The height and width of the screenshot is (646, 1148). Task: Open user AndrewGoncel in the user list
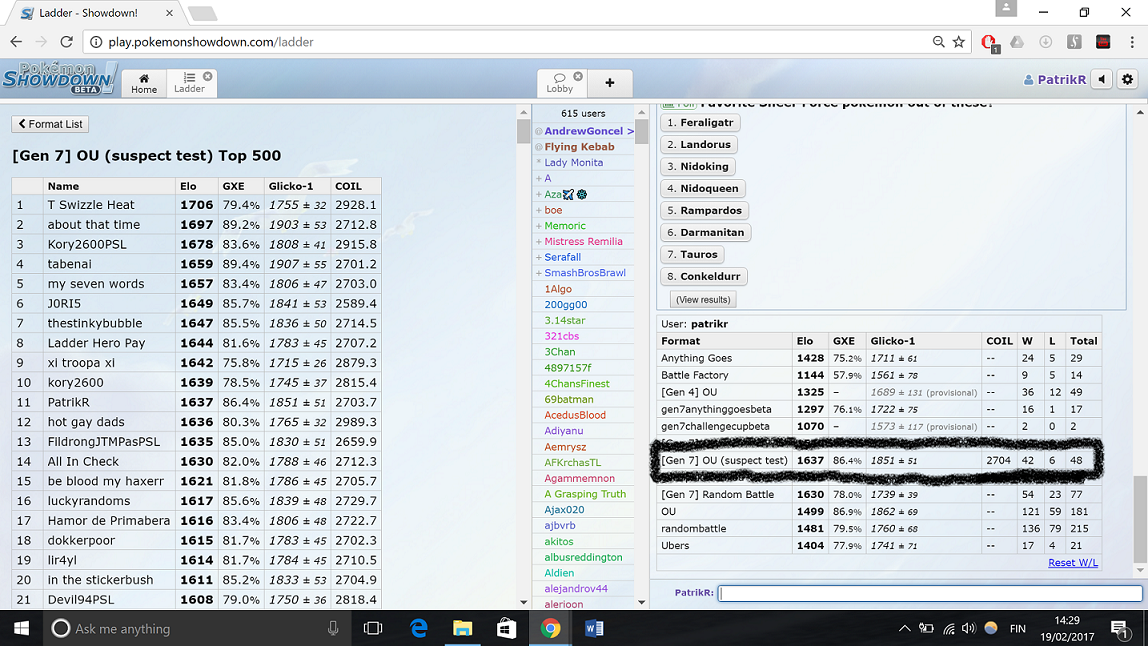(x=584, y=131)
